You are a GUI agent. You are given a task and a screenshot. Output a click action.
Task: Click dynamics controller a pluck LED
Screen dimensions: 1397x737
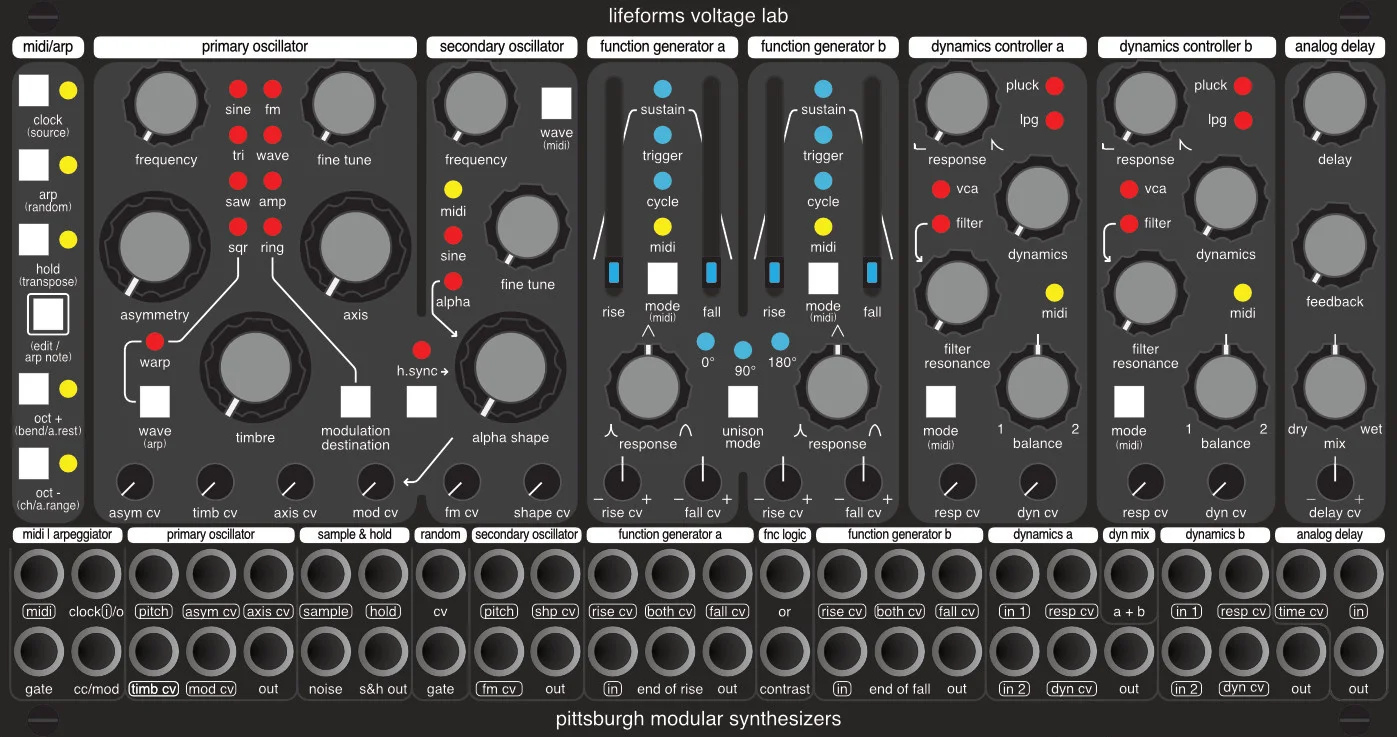(x=1055, y=86)
